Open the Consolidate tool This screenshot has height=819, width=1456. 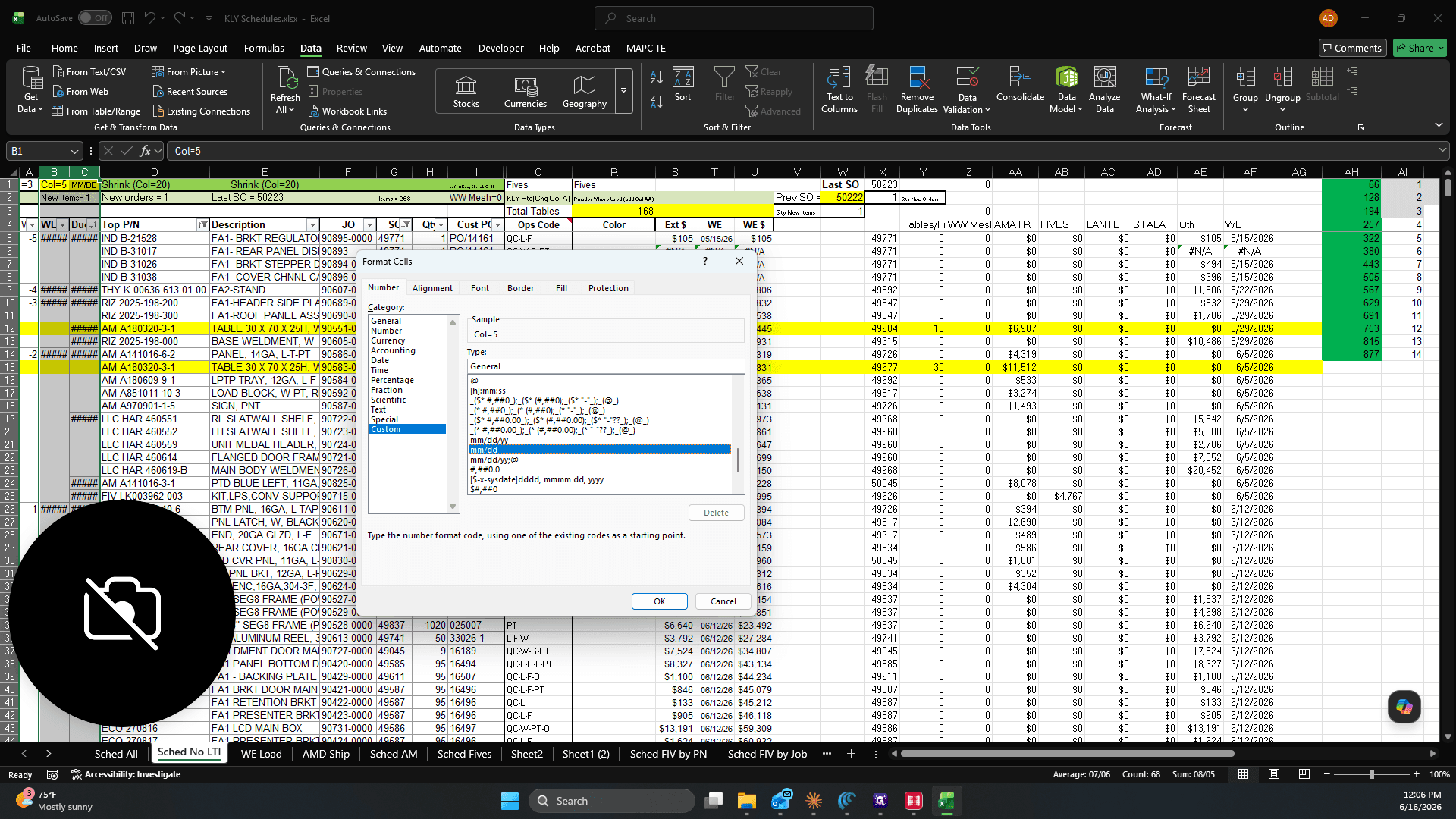(x=1020, y=83)
